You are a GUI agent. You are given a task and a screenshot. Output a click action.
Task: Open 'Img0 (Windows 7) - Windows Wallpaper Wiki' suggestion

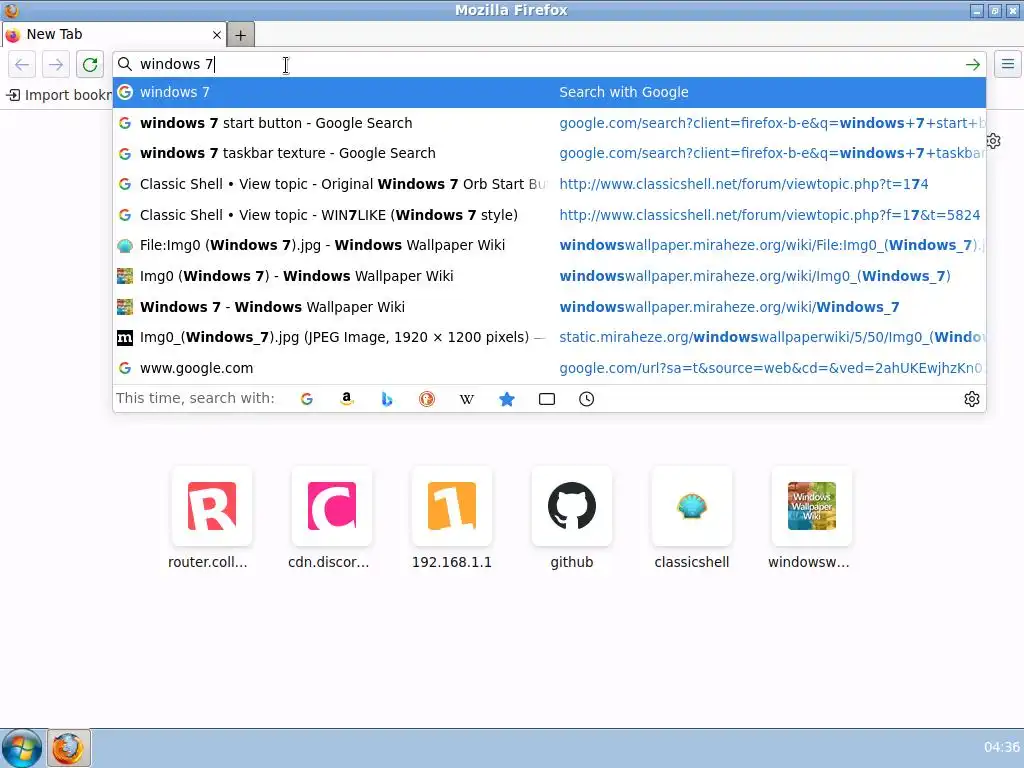[x=549, y=276]
